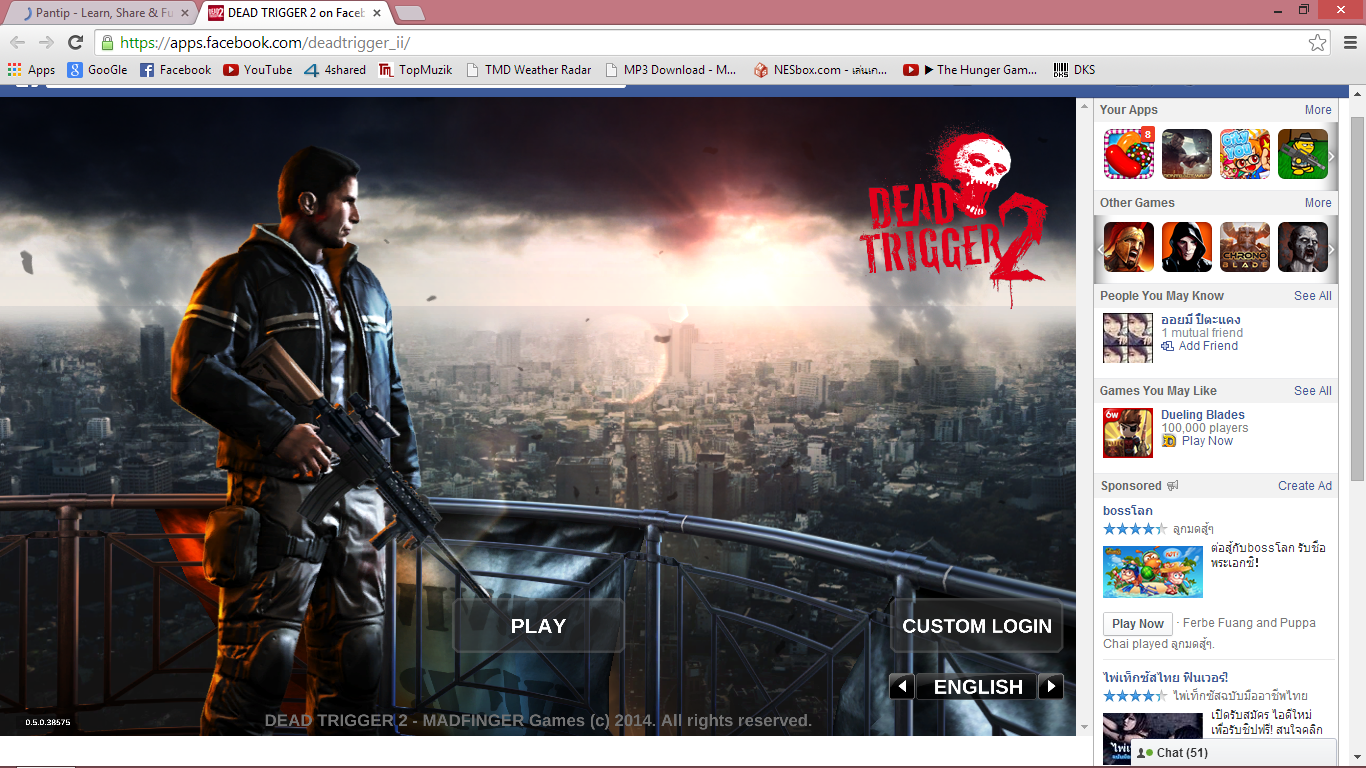This screenshot has width=1366, height=768.
Task: Open The Hunger Games bookmark
Action: 970,70
